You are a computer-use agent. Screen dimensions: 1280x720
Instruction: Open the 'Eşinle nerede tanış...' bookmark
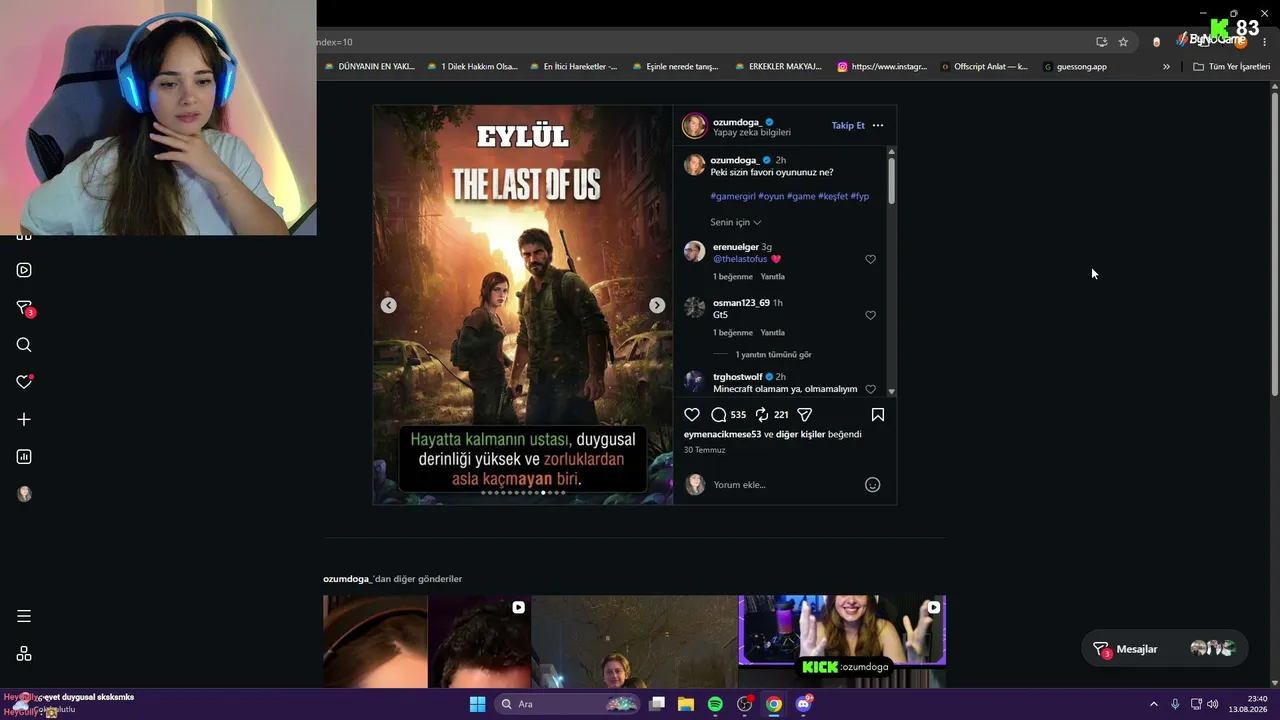675,67
